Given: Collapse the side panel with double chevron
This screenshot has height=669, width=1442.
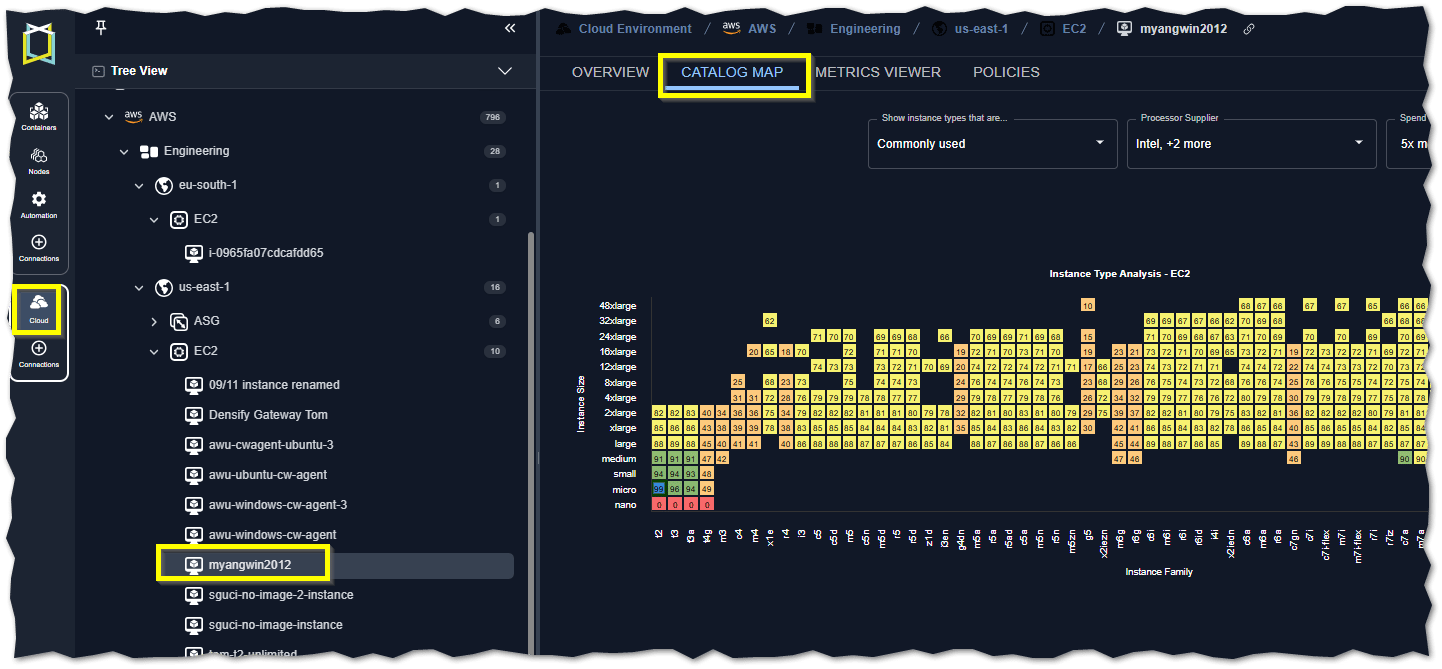Looking at the screenshot, I should pyautogui.click(x=510, y=28).
